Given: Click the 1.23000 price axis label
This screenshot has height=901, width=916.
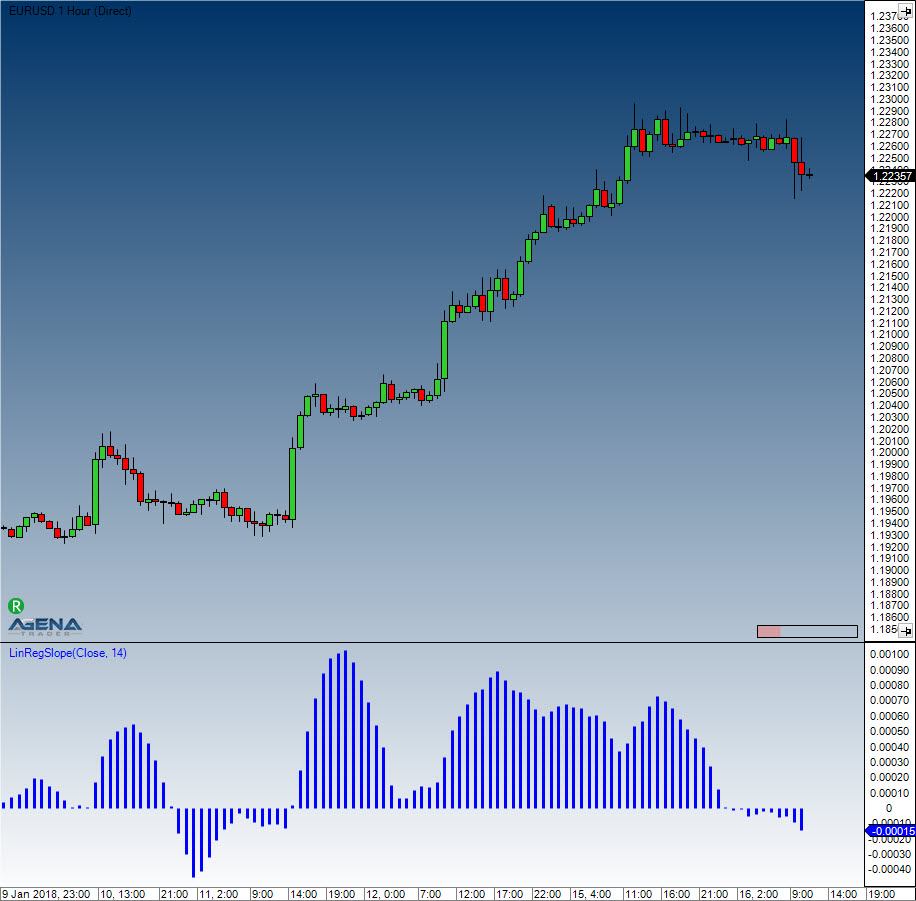Looking at the screenshot, I should click(x=889, y=99).
